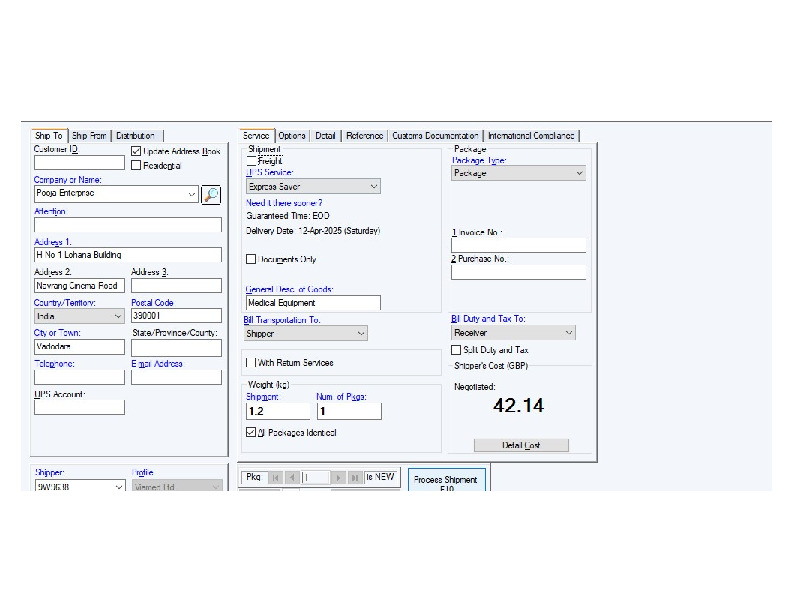
Task: Go to previous package arrow
Action: 292,478
